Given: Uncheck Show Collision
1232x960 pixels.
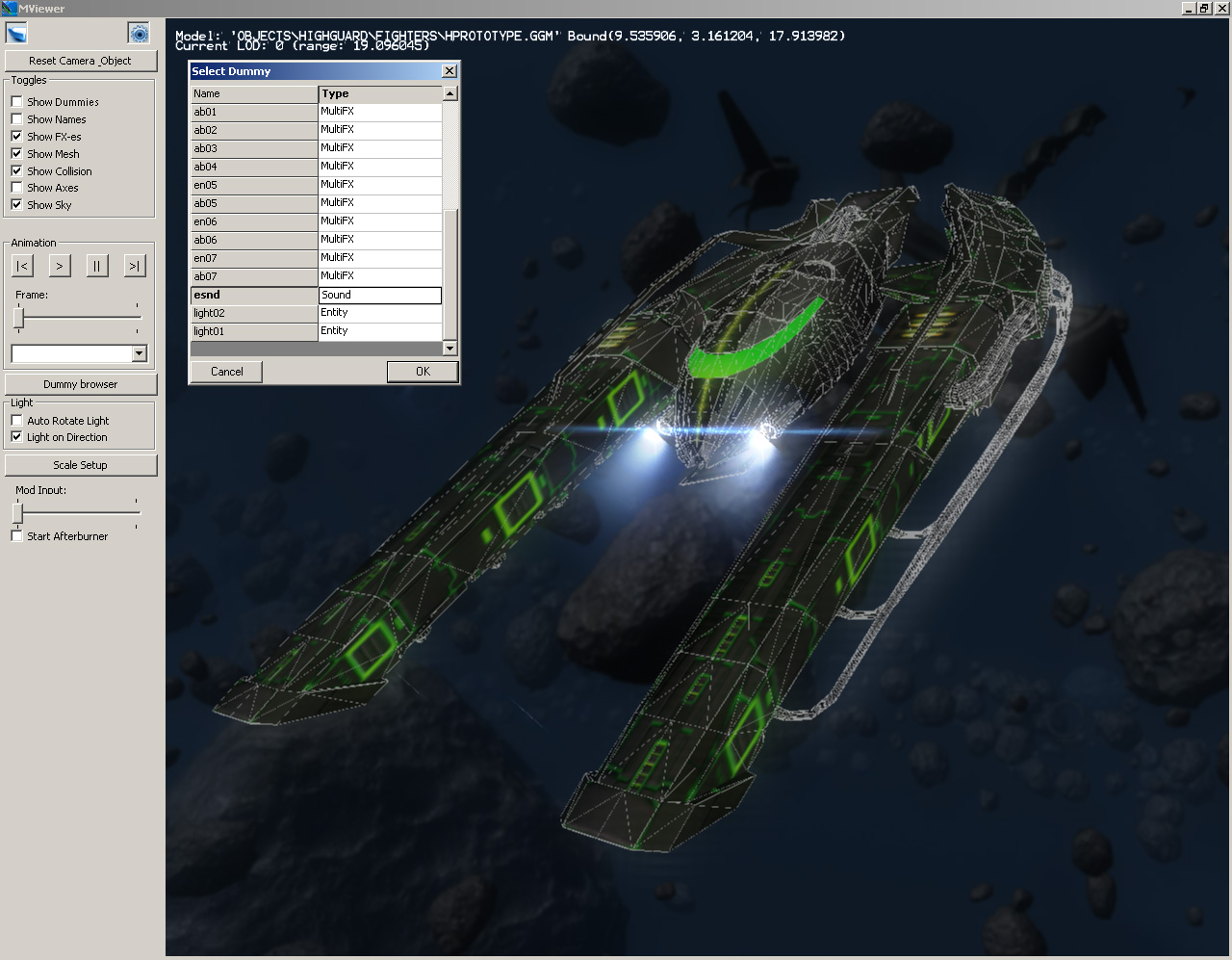Looking at the screenshot, I should tap(16, 170).
